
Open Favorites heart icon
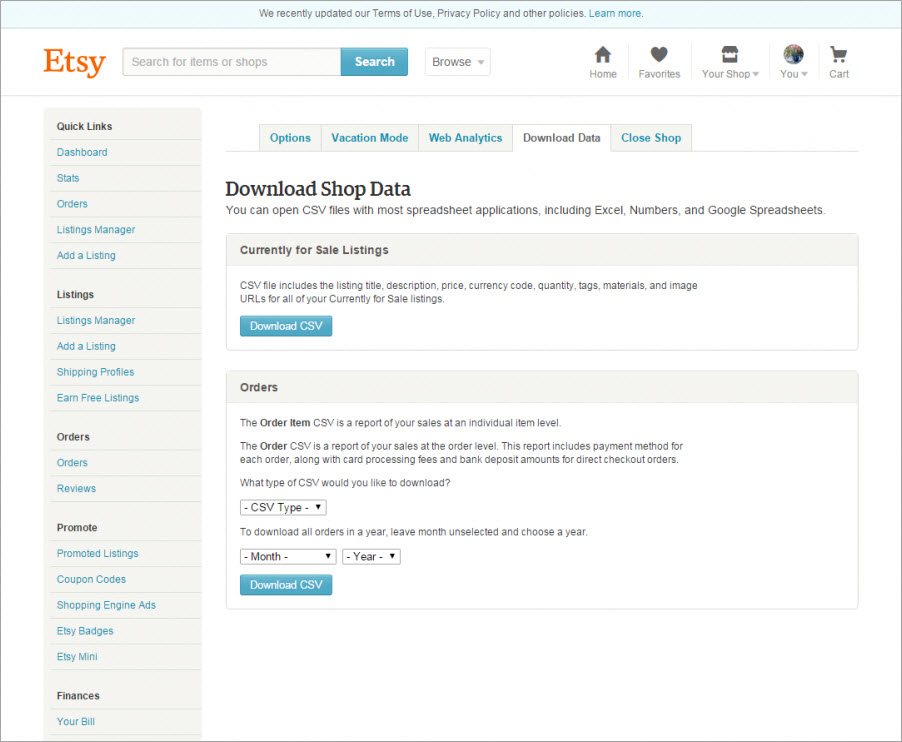point(659,55)
